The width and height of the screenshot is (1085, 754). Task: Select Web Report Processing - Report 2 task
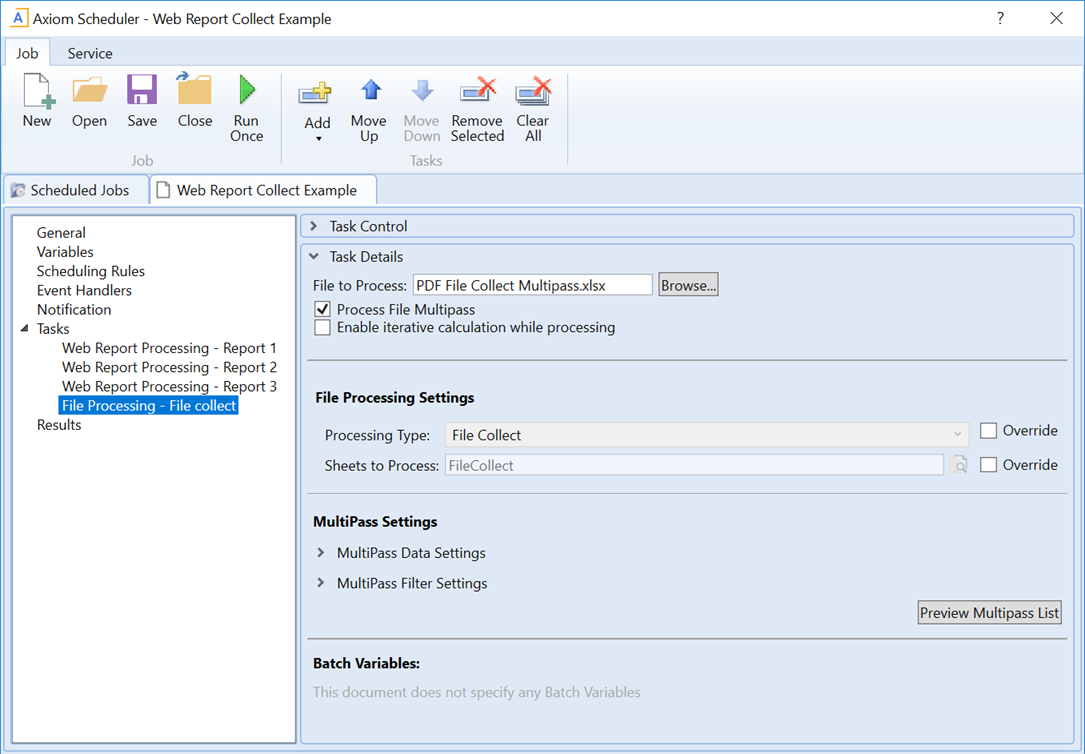169,367
